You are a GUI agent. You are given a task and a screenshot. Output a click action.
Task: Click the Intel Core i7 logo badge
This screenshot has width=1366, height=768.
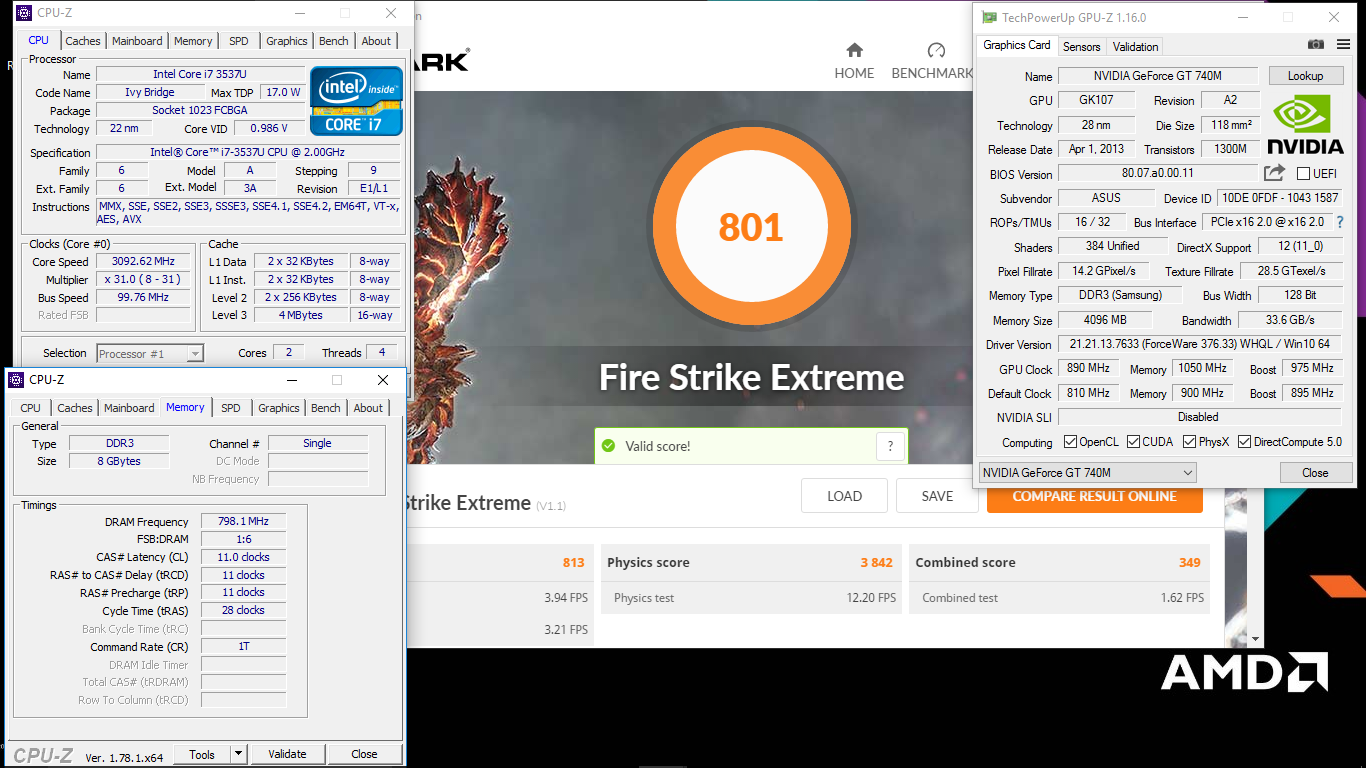pyautogui.click(x=356, y=101)
